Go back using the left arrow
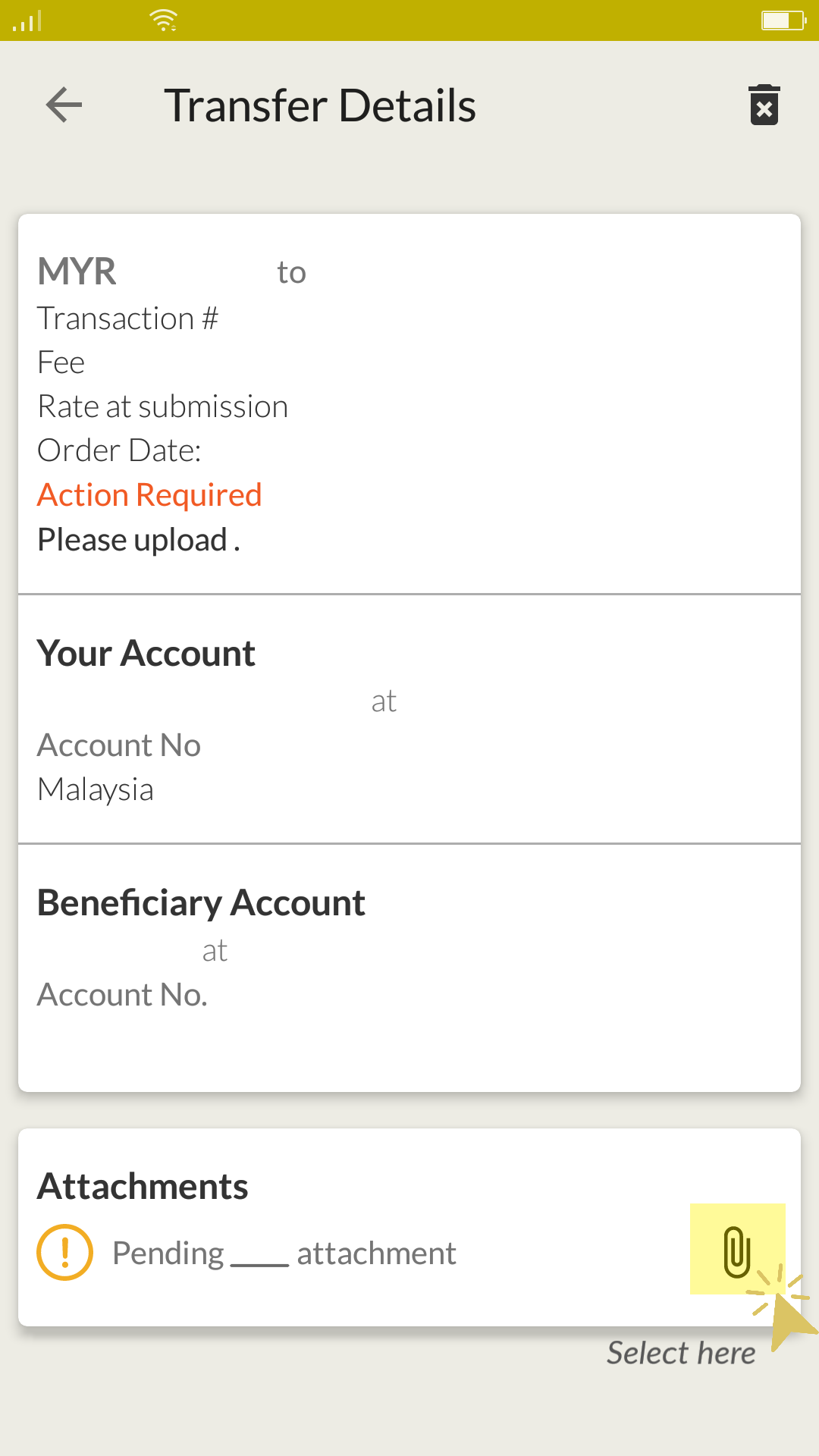 tap(64, 105)
